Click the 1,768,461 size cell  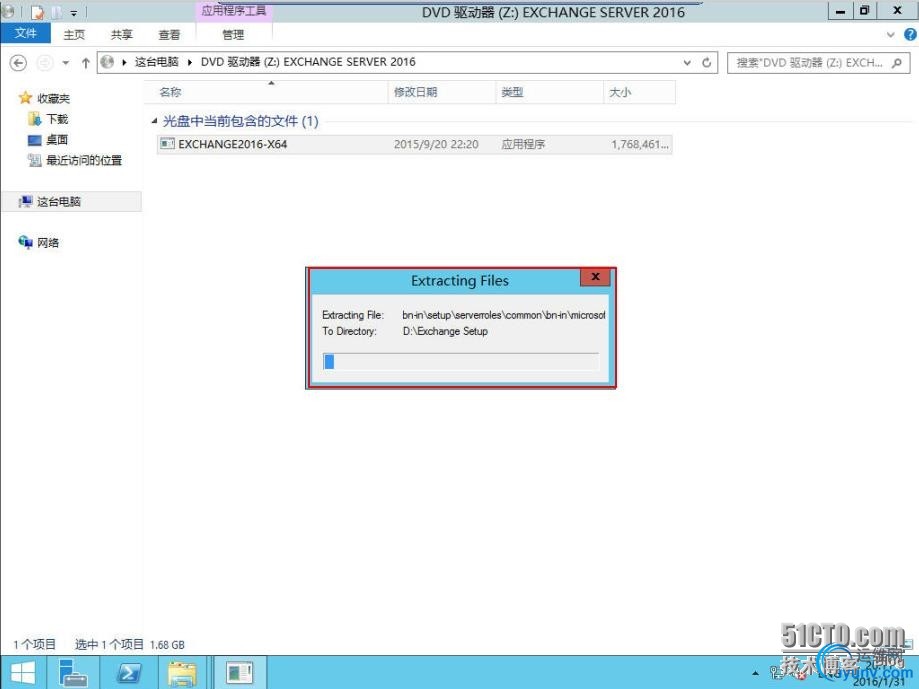click(x=639, y=144)
